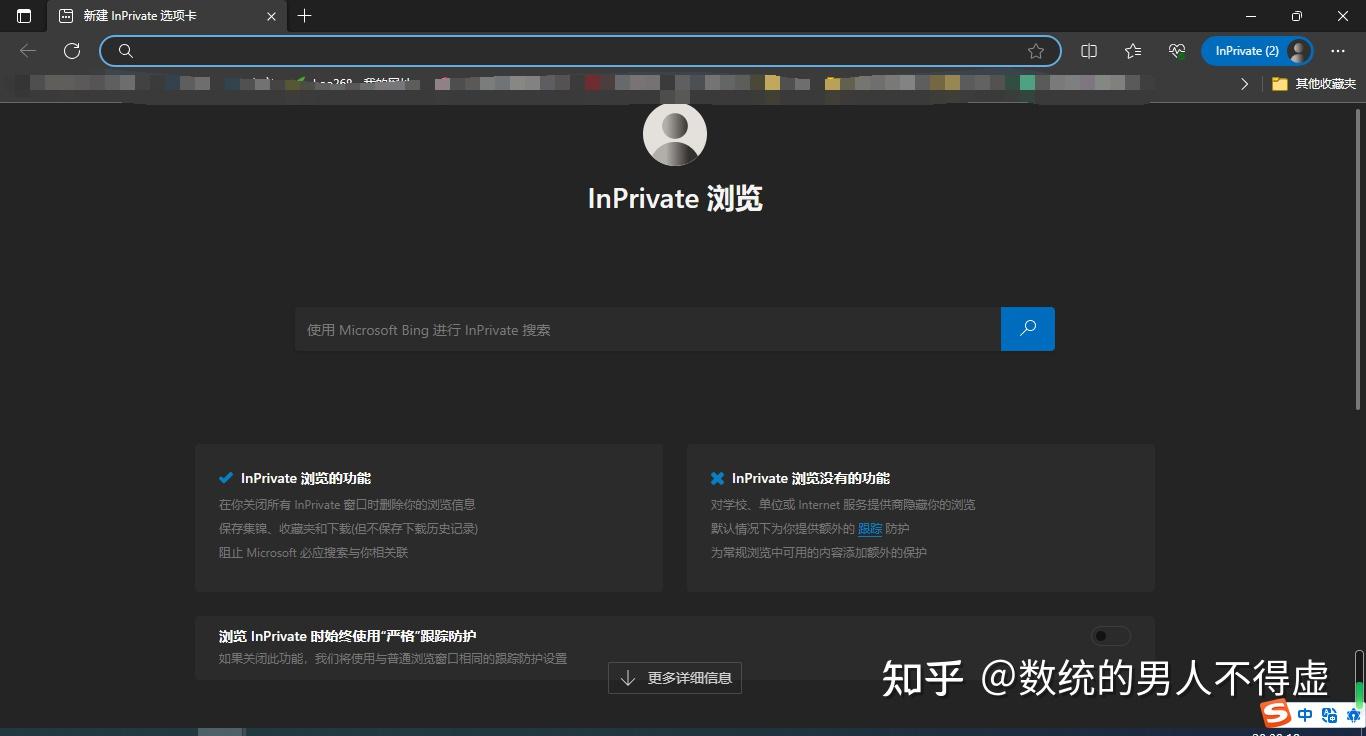
Task: Click text '为常规浏览中可用的内容添加额外的保护'
Action: tap(819, 552)
